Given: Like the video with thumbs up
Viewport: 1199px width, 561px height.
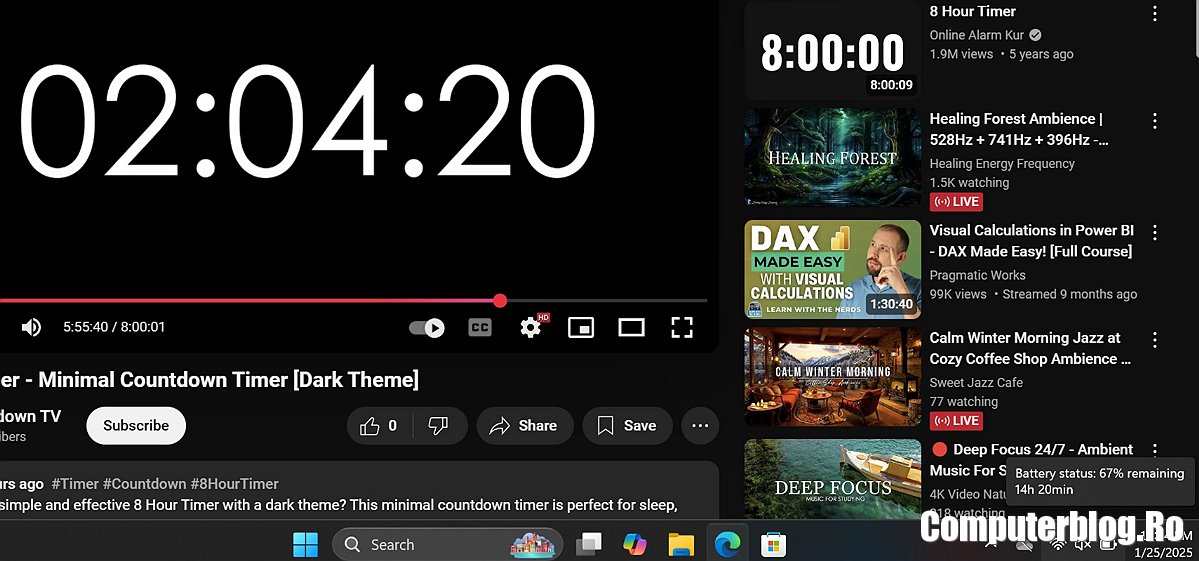Looking at the screenshot, I should (378, 425).
